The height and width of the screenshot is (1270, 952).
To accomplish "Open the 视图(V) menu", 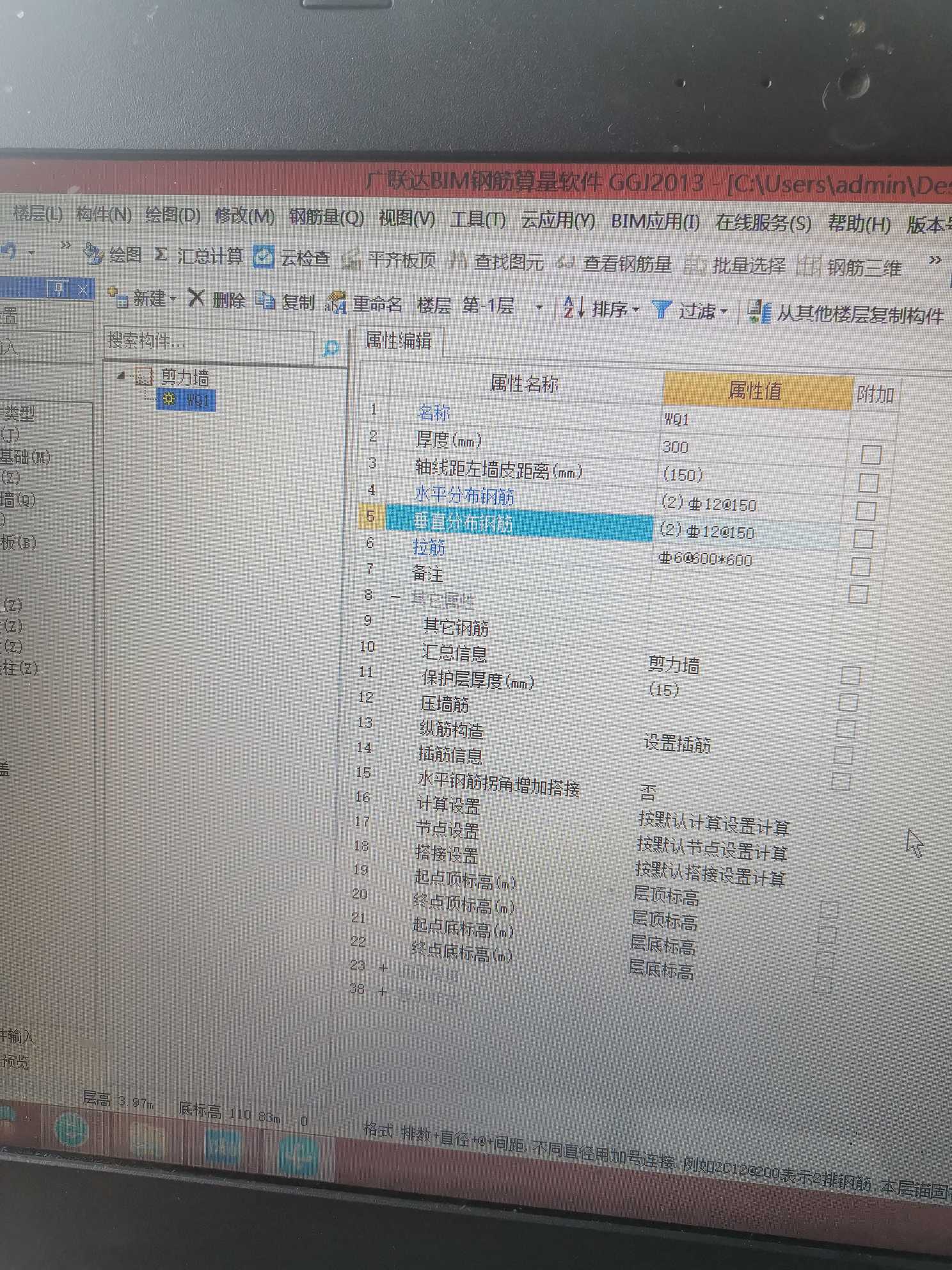I will click(407, 218).
